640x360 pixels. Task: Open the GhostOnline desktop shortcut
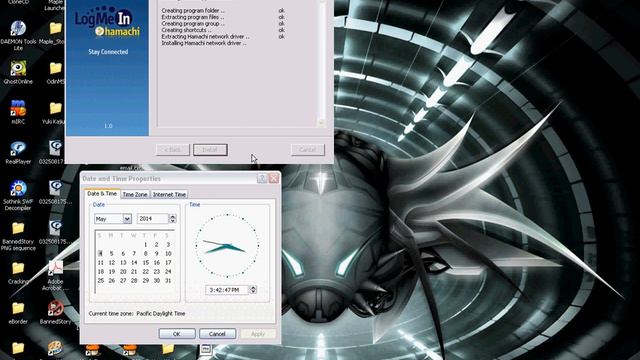click(18, 69)
